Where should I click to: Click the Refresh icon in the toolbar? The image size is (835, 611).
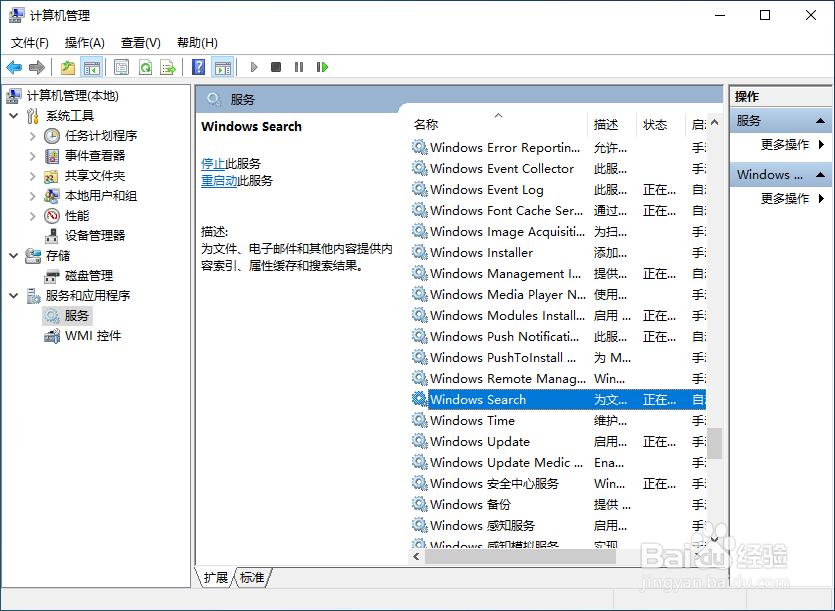[x=146, y=67]
